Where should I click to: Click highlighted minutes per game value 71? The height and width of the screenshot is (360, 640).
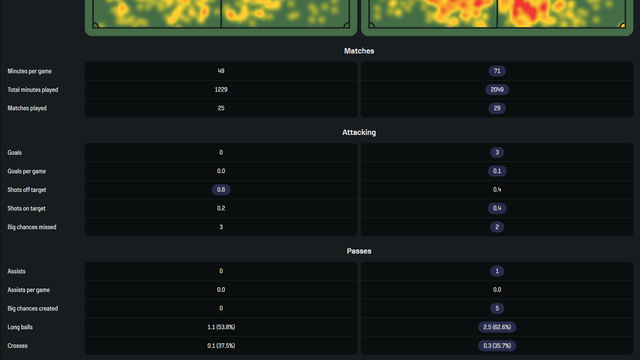coord(497,71)
